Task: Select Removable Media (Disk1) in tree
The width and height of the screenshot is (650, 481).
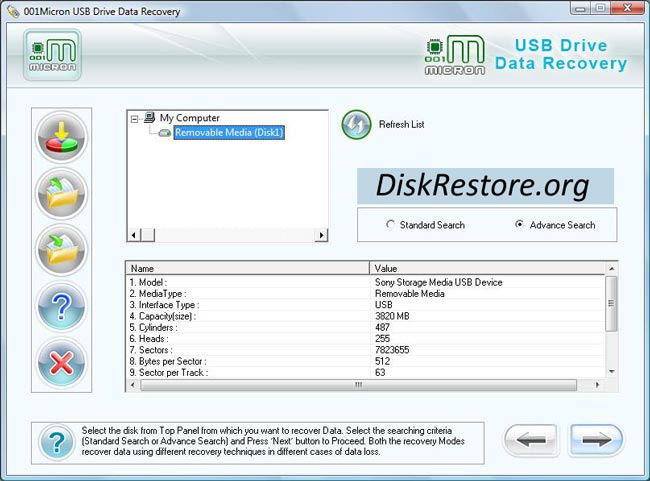Action: coord(229,133)
